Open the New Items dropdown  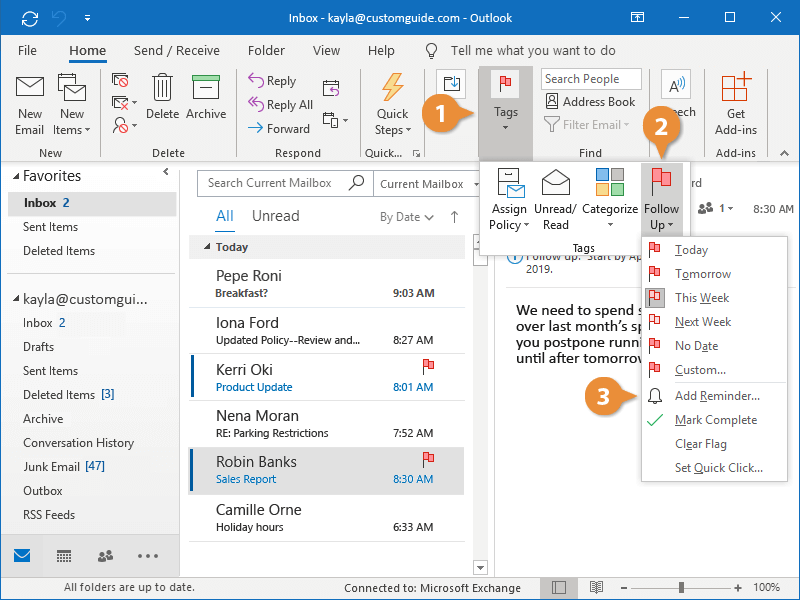pyautogui.click(x=71, y=106)
